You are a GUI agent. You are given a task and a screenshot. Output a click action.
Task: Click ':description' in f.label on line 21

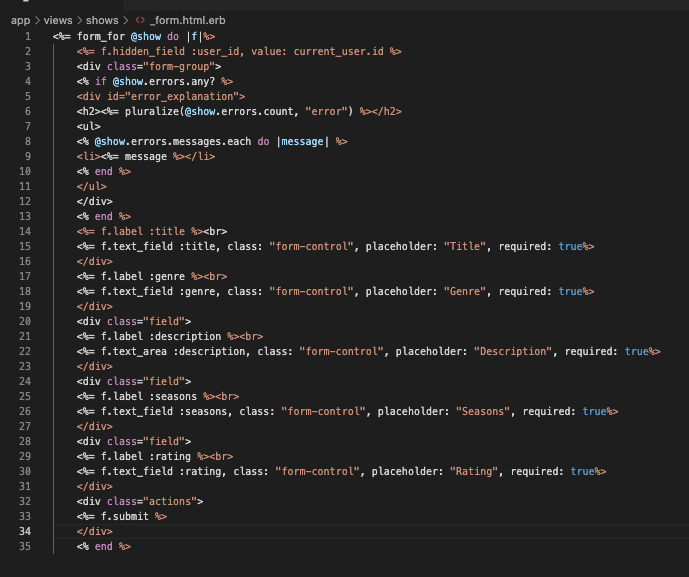[185, 337]
